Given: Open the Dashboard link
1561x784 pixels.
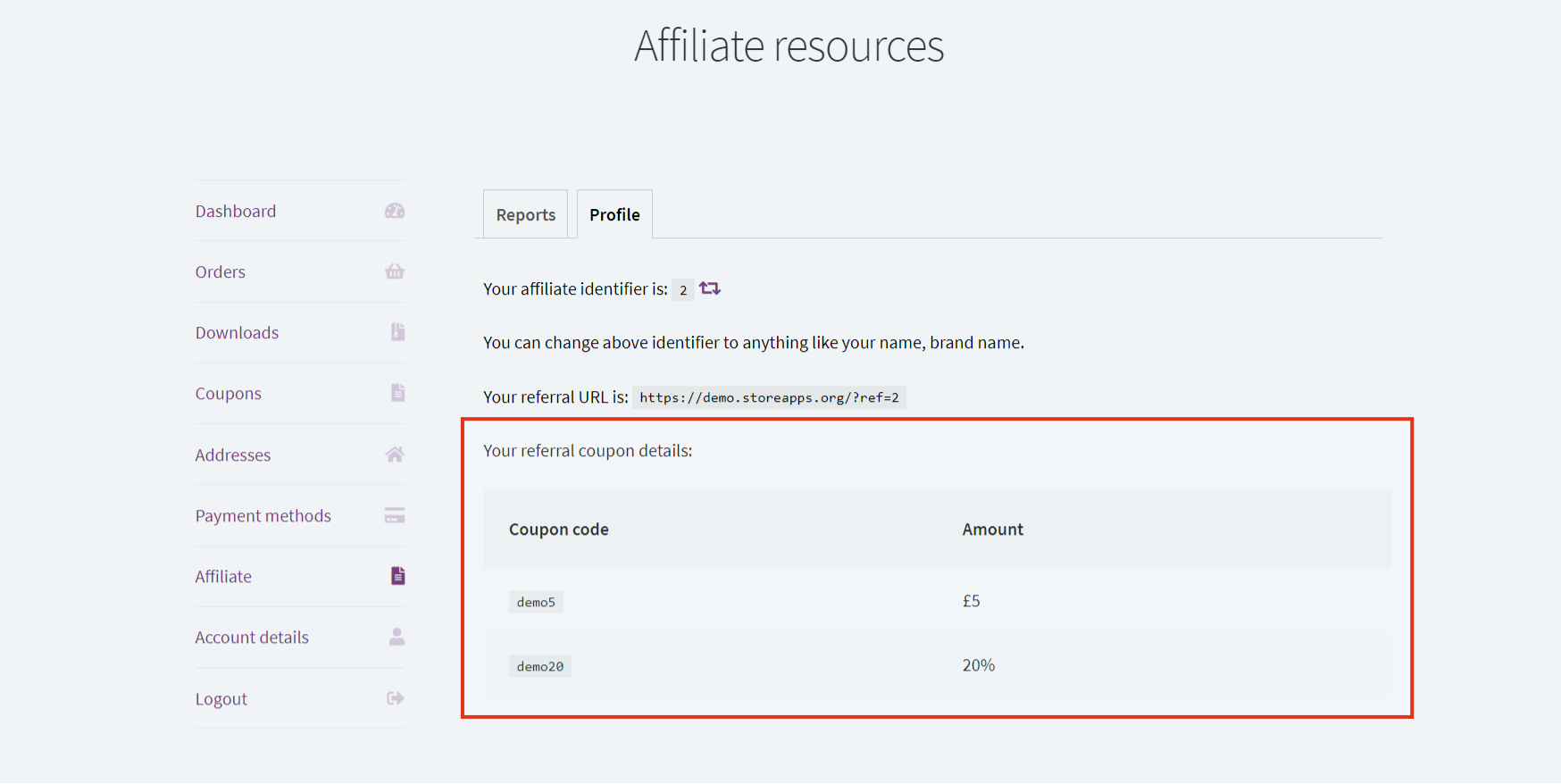Looking at the screenshot, I should tap(236, 212).
